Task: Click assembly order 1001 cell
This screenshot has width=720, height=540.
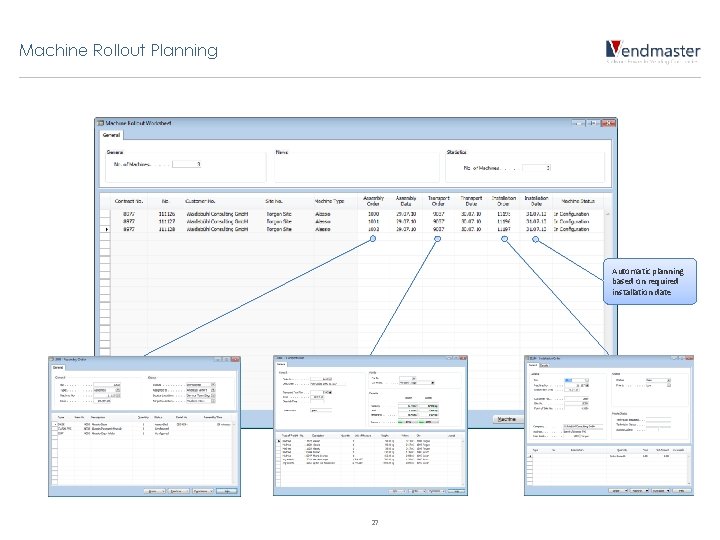Action: [x=373, y=221]
